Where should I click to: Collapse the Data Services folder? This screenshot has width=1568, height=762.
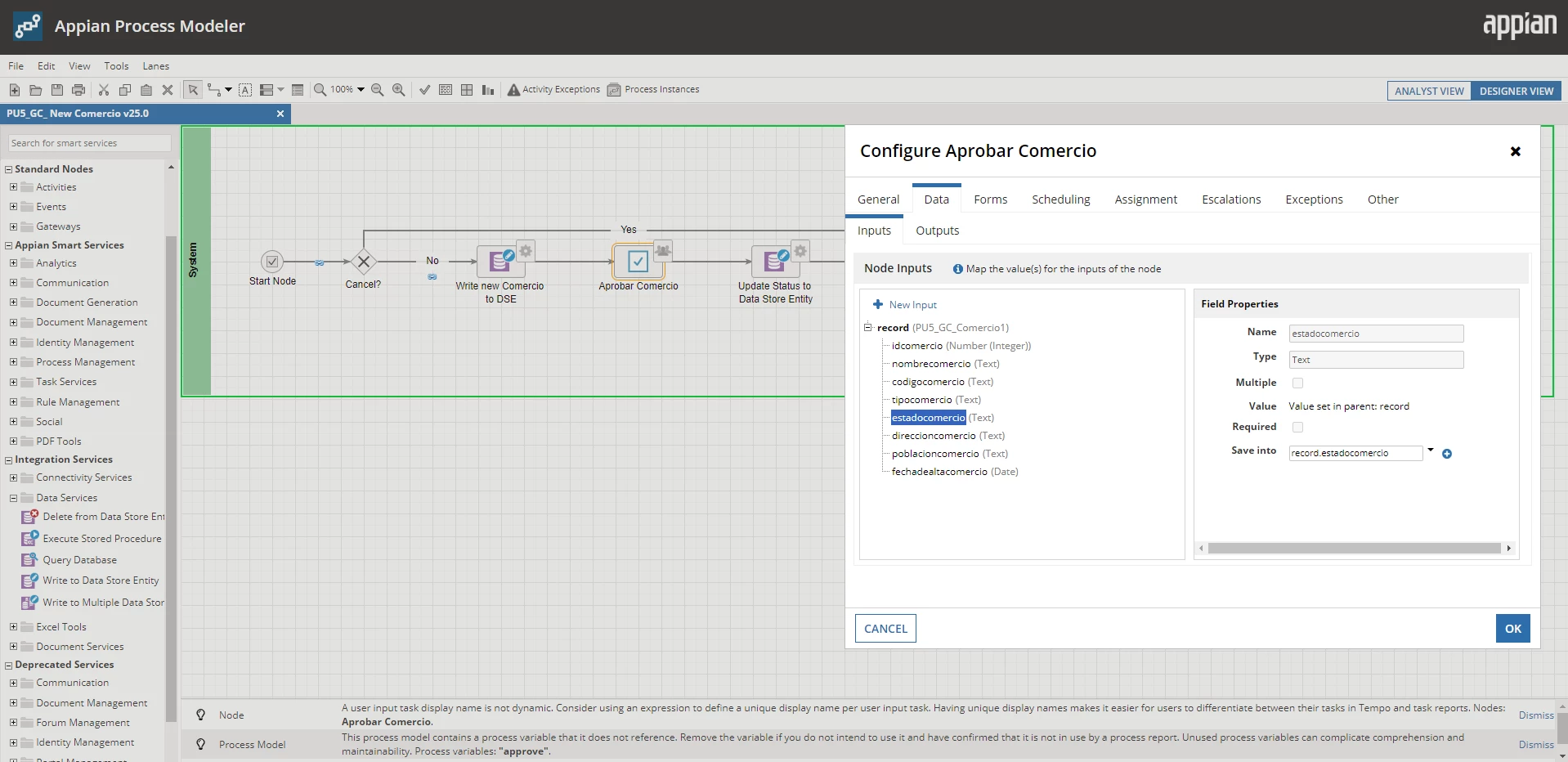13,498
